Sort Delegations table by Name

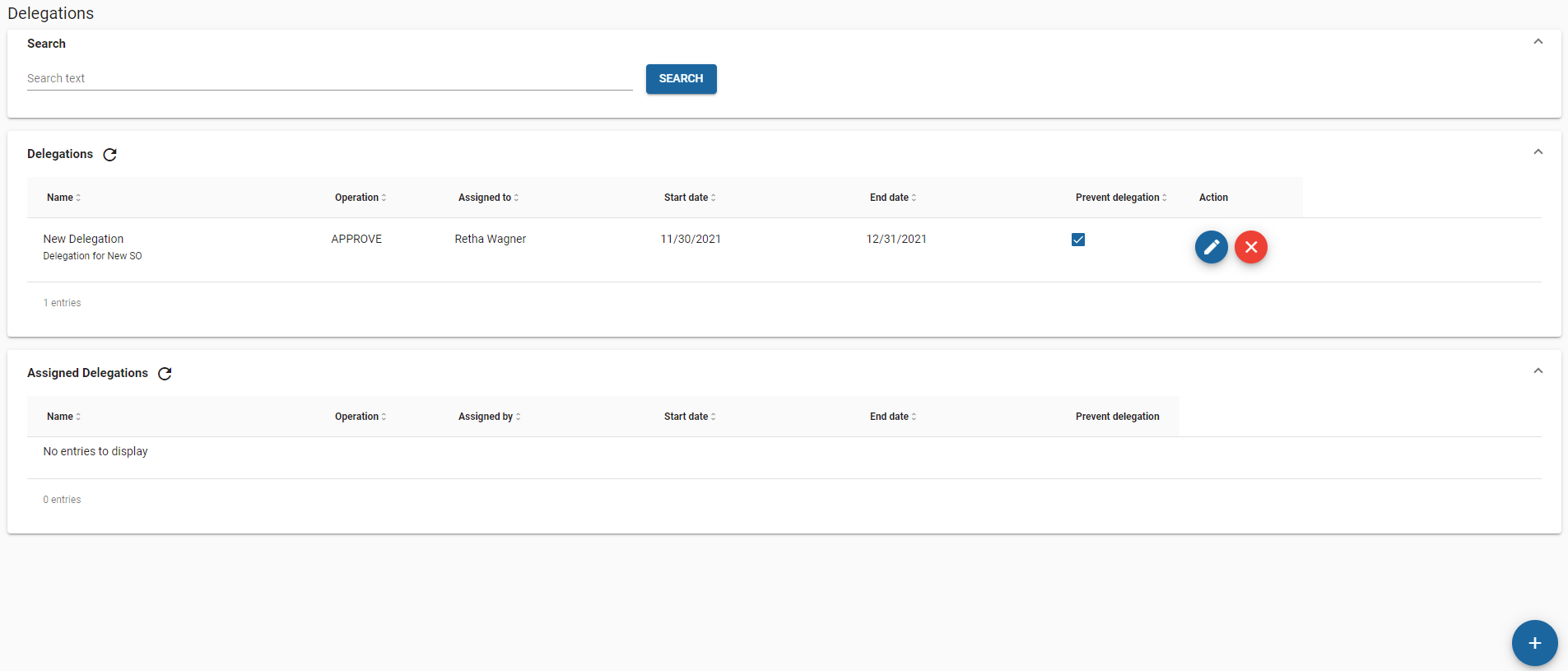coord(63,198)
